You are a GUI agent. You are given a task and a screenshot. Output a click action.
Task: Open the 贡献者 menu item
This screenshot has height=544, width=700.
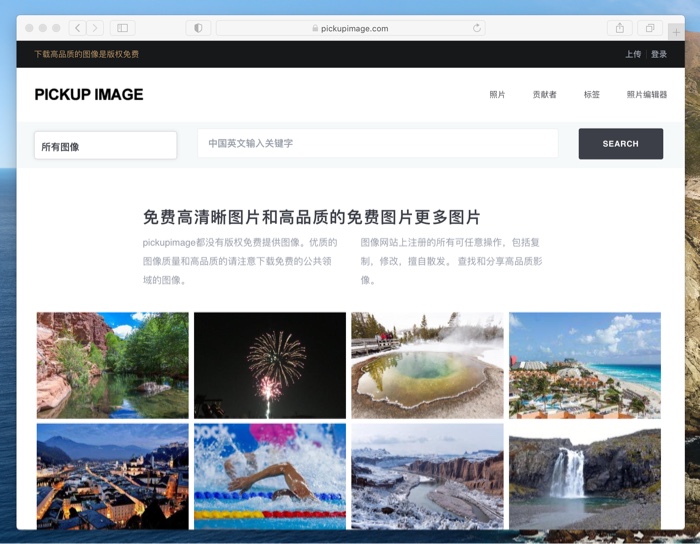click(544, 94)
